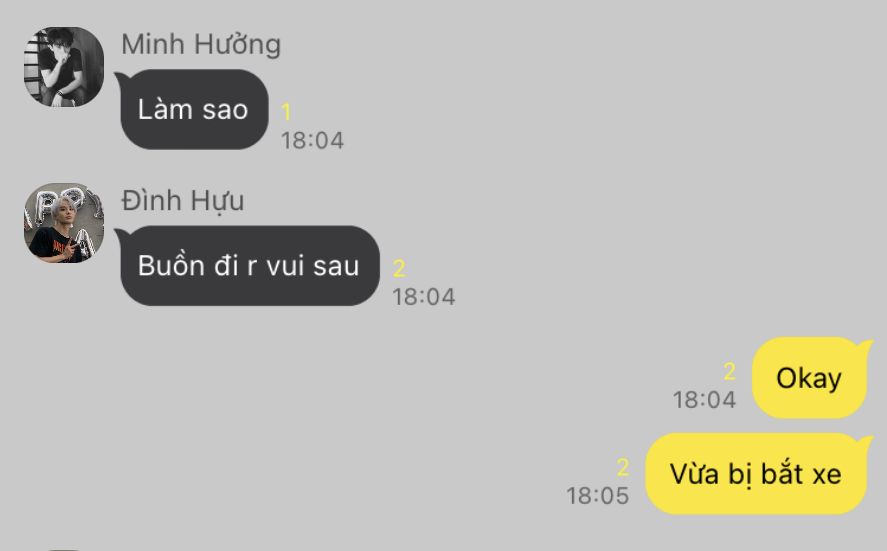Click the 18:04 timestamp beside Đình Hựu's message
The image size is (887, 551).
[424, 297]
